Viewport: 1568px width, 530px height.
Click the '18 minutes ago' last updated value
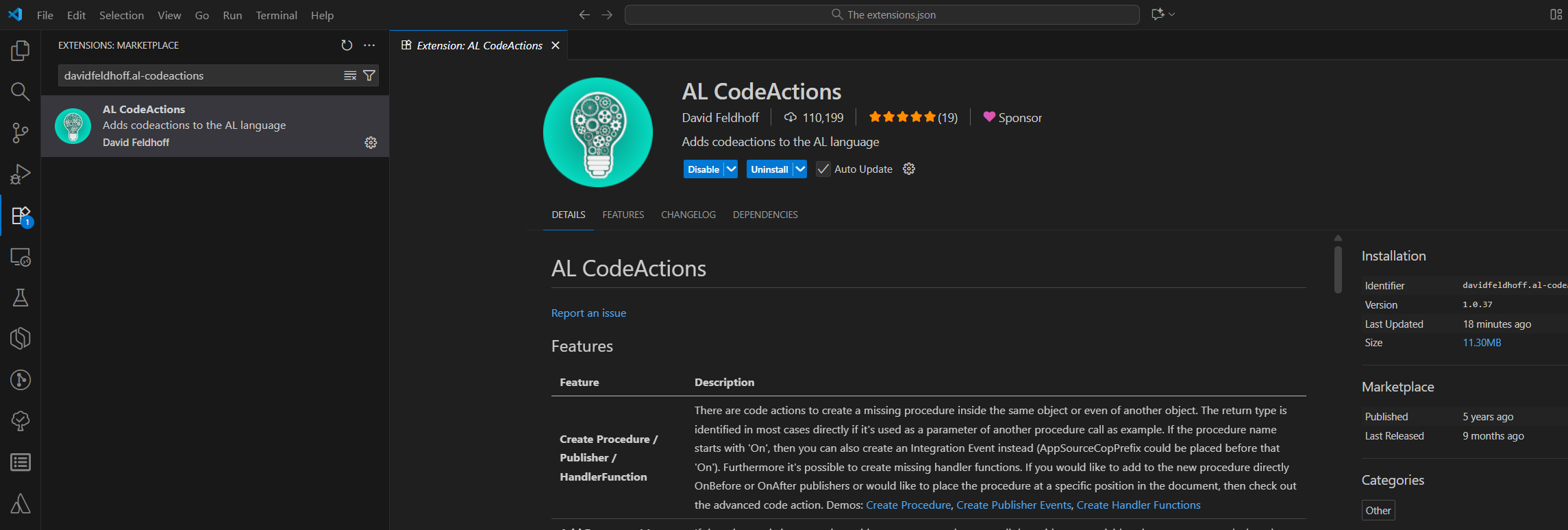tap(1497, 324)
